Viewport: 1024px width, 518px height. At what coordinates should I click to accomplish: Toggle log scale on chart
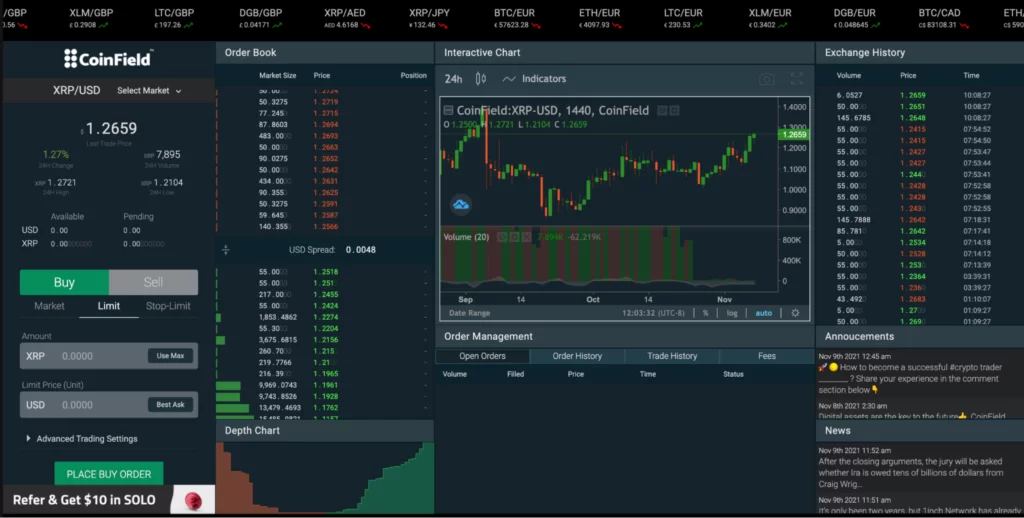[732, 313]
